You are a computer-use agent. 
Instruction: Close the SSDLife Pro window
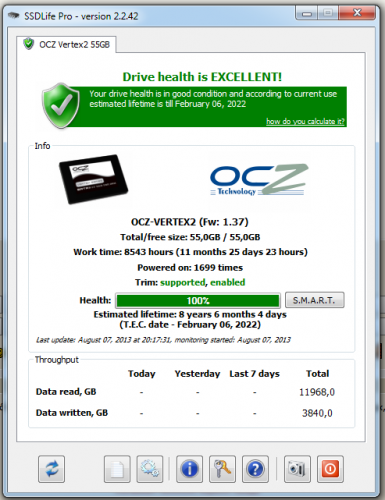click(x=357, y=13)
